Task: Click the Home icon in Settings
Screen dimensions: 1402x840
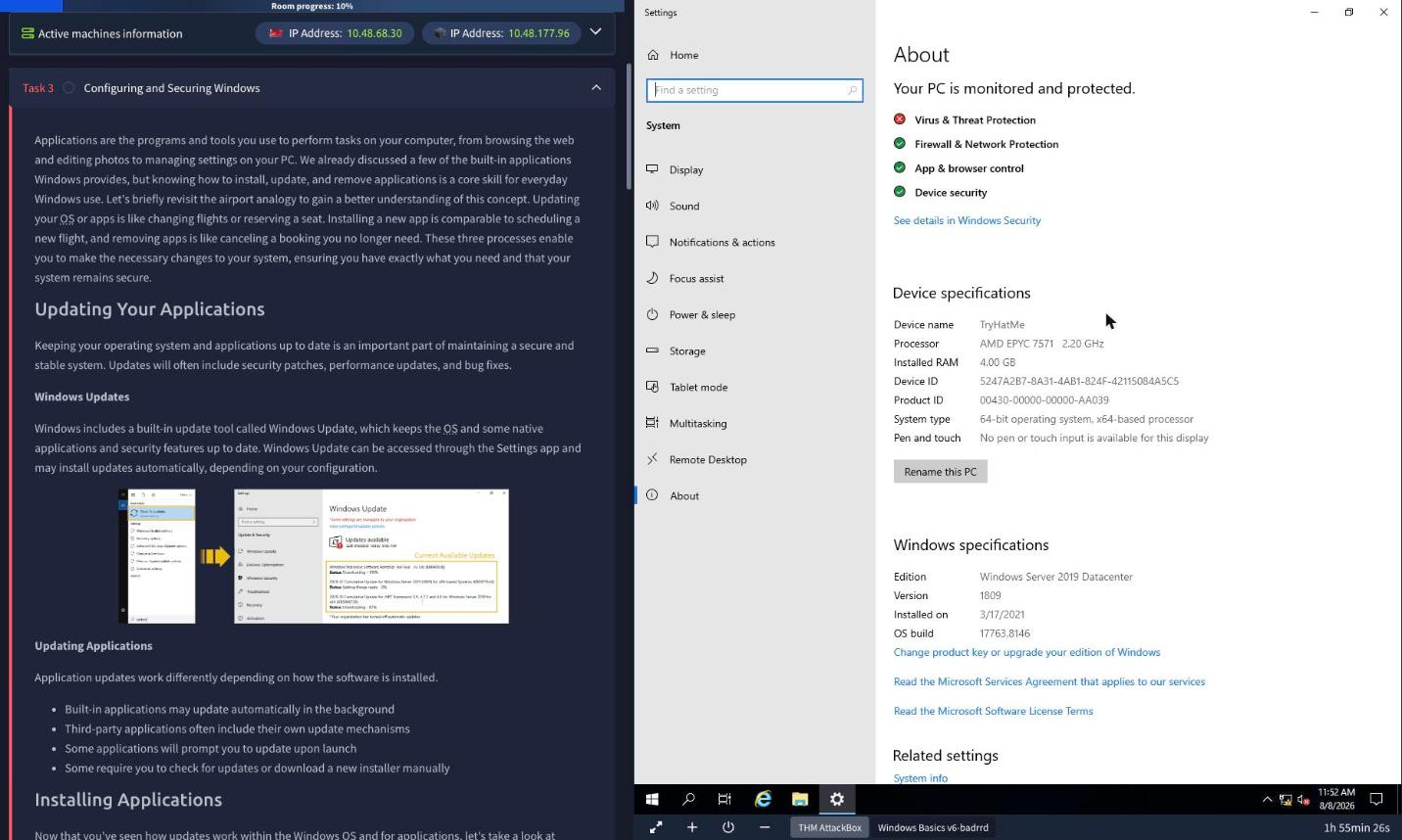Action: click(653, 55)
